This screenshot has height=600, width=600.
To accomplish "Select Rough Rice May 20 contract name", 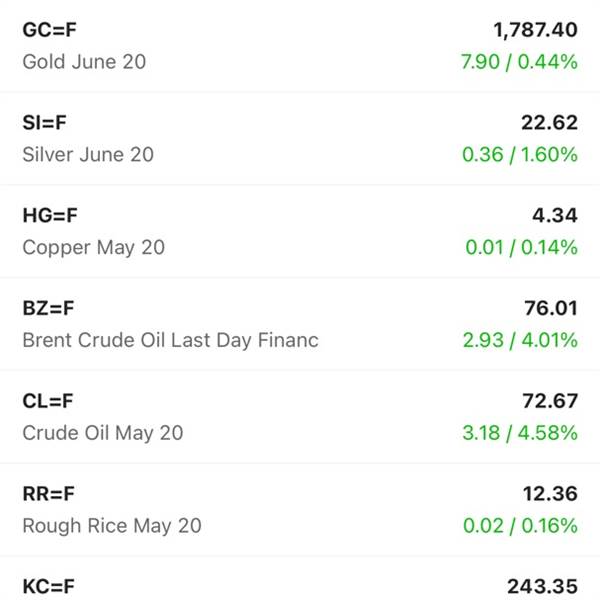I will coord(112,526).
